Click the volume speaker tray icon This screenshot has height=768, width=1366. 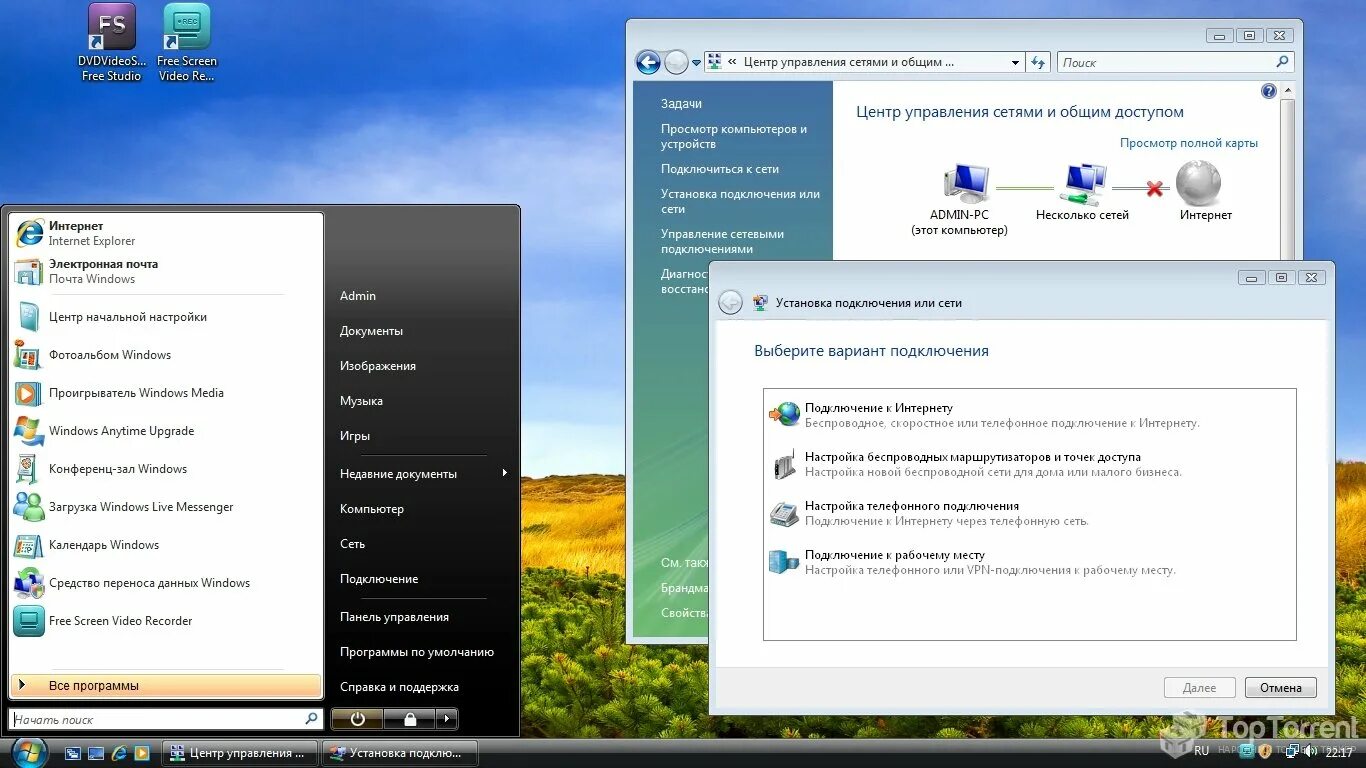[x=1311, y=751]
